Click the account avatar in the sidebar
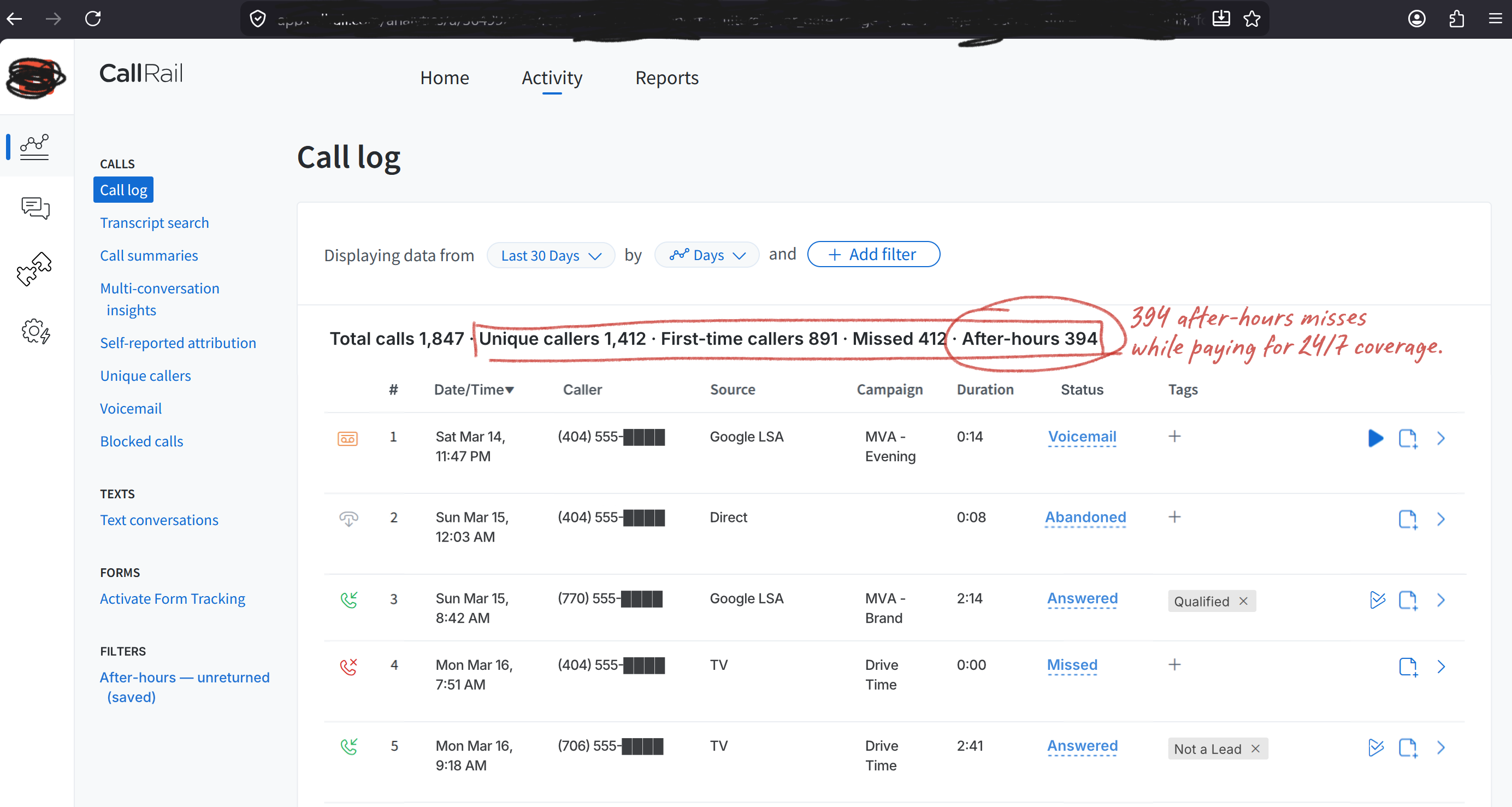The image size is (1512, 807). click(36, 78)
